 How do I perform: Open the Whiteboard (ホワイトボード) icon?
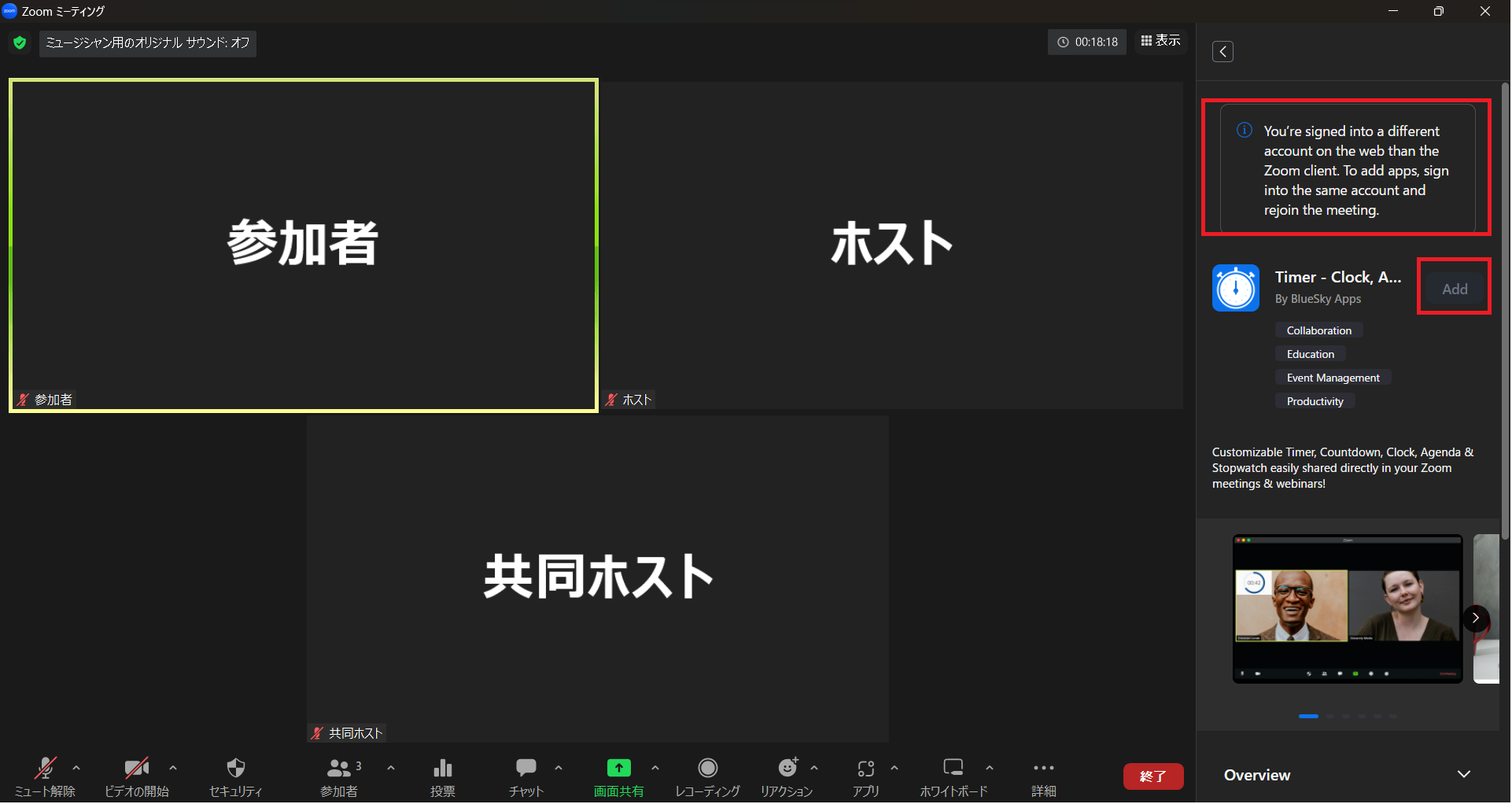(x=953, y=769)
